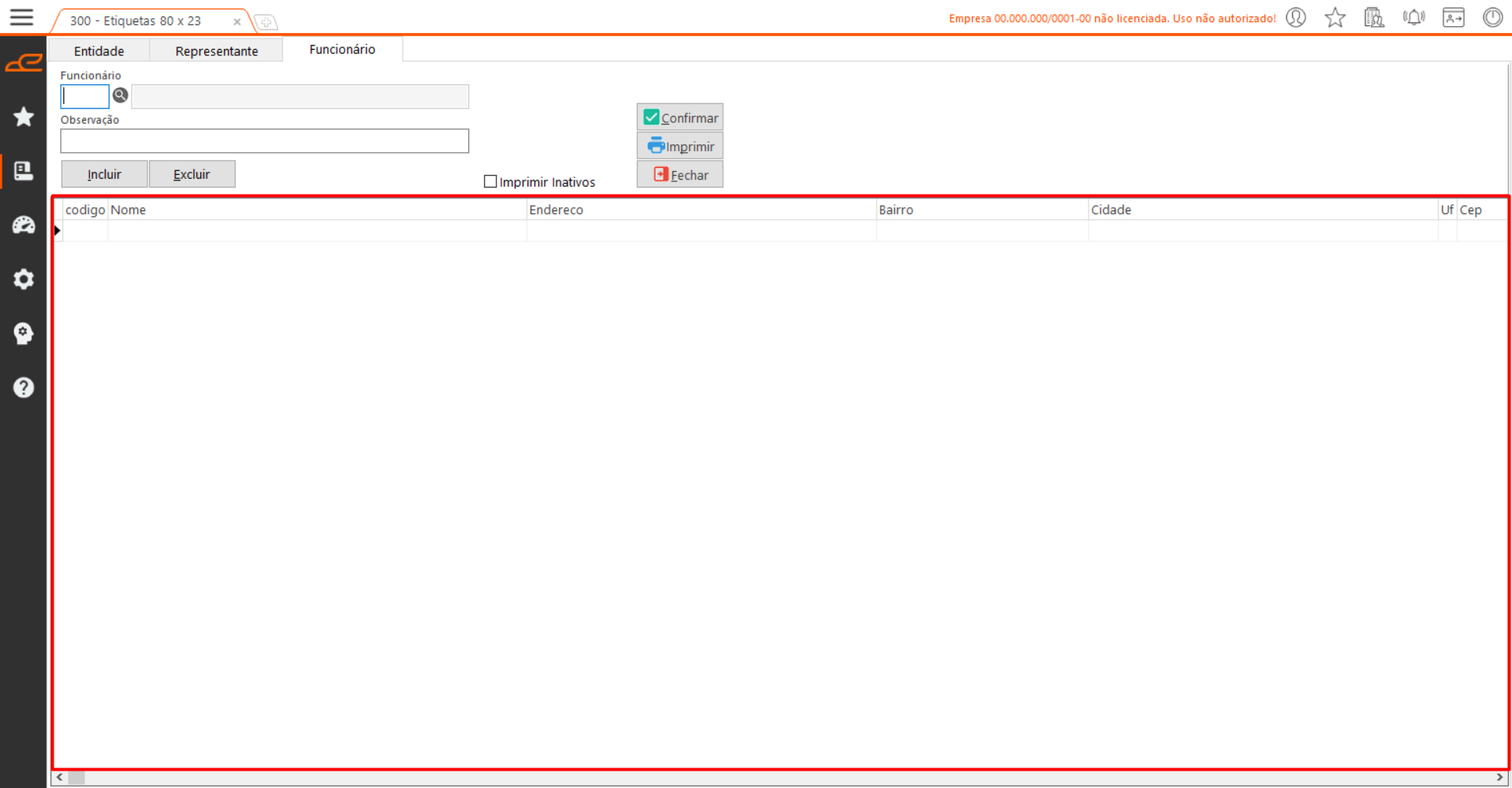Open the dashboard gauge sidebar icon
The image size is (1512, 788).
point(24,225)
